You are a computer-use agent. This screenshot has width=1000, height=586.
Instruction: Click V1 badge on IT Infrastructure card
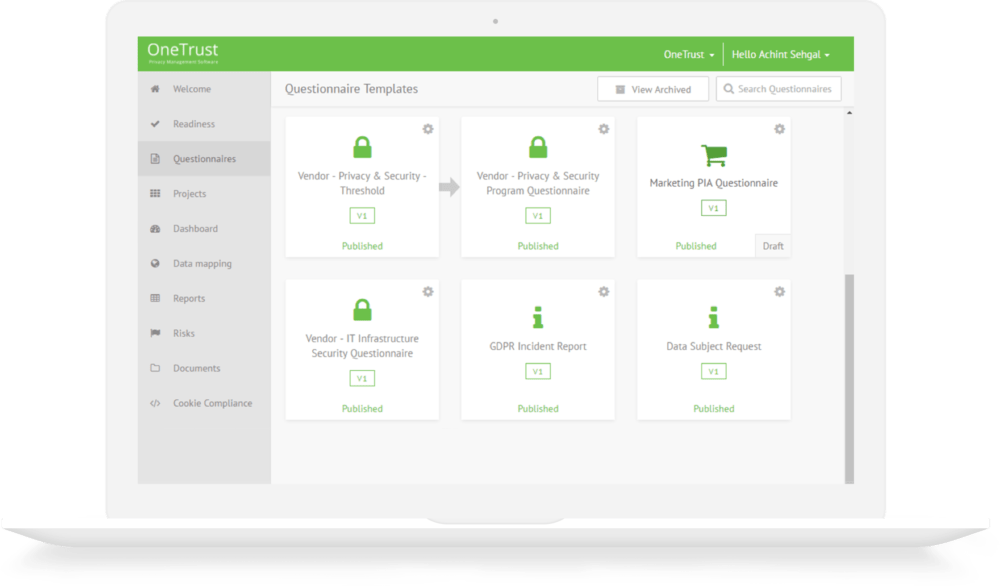362,378
